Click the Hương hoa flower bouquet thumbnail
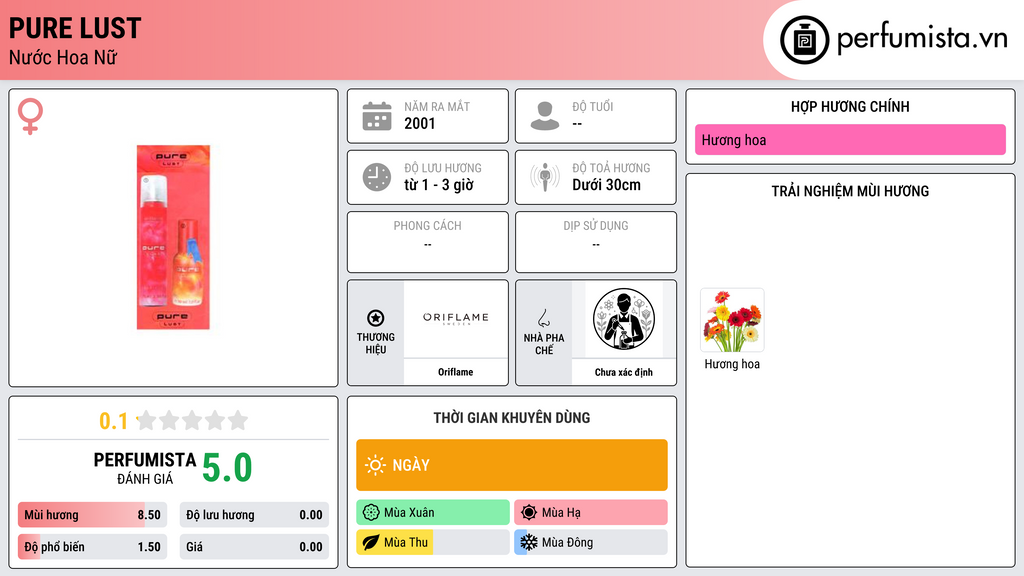Screen dimensions: 1024x576 pos(732,320)
